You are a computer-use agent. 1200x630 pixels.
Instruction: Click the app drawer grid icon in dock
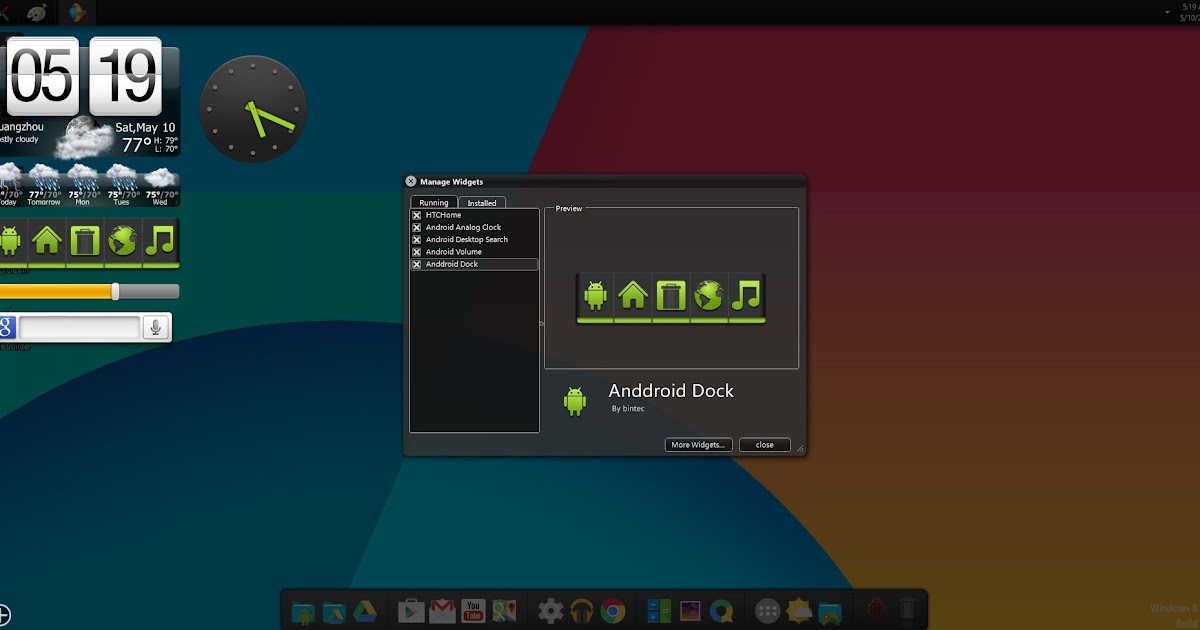tap(767, 610)
